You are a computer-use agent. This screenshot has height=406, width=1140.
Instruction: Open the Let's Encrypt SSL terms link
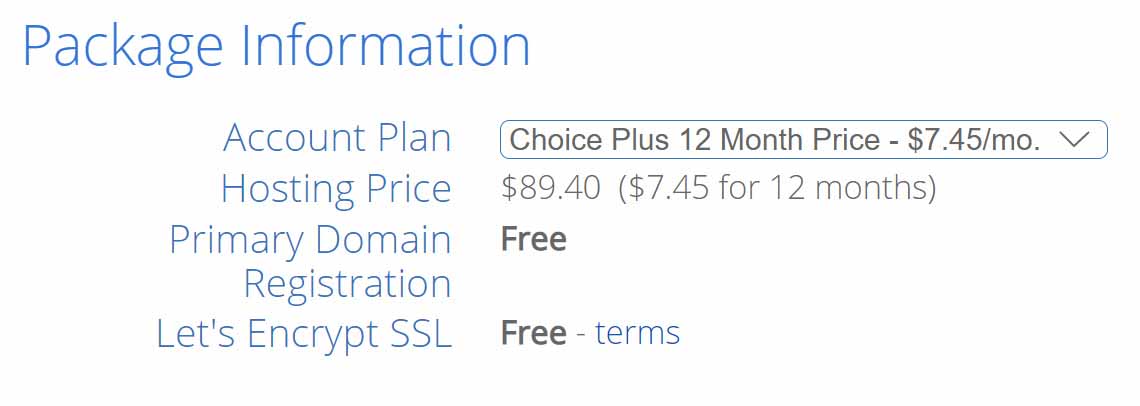click(637, 333)
